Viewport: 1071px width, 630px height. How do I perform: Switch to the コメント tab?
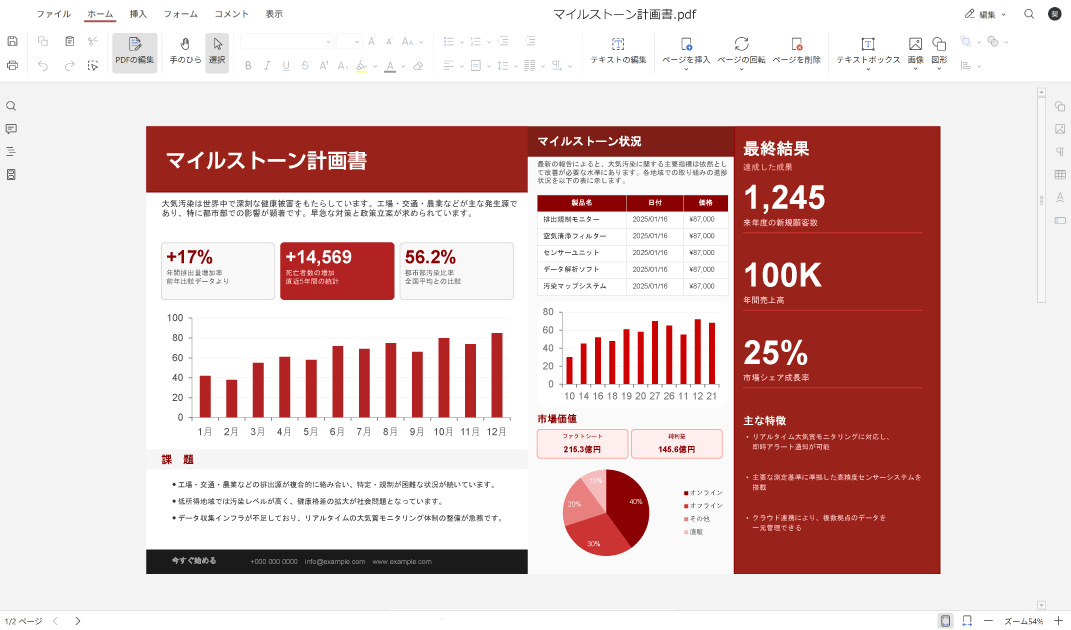(232, 14)
